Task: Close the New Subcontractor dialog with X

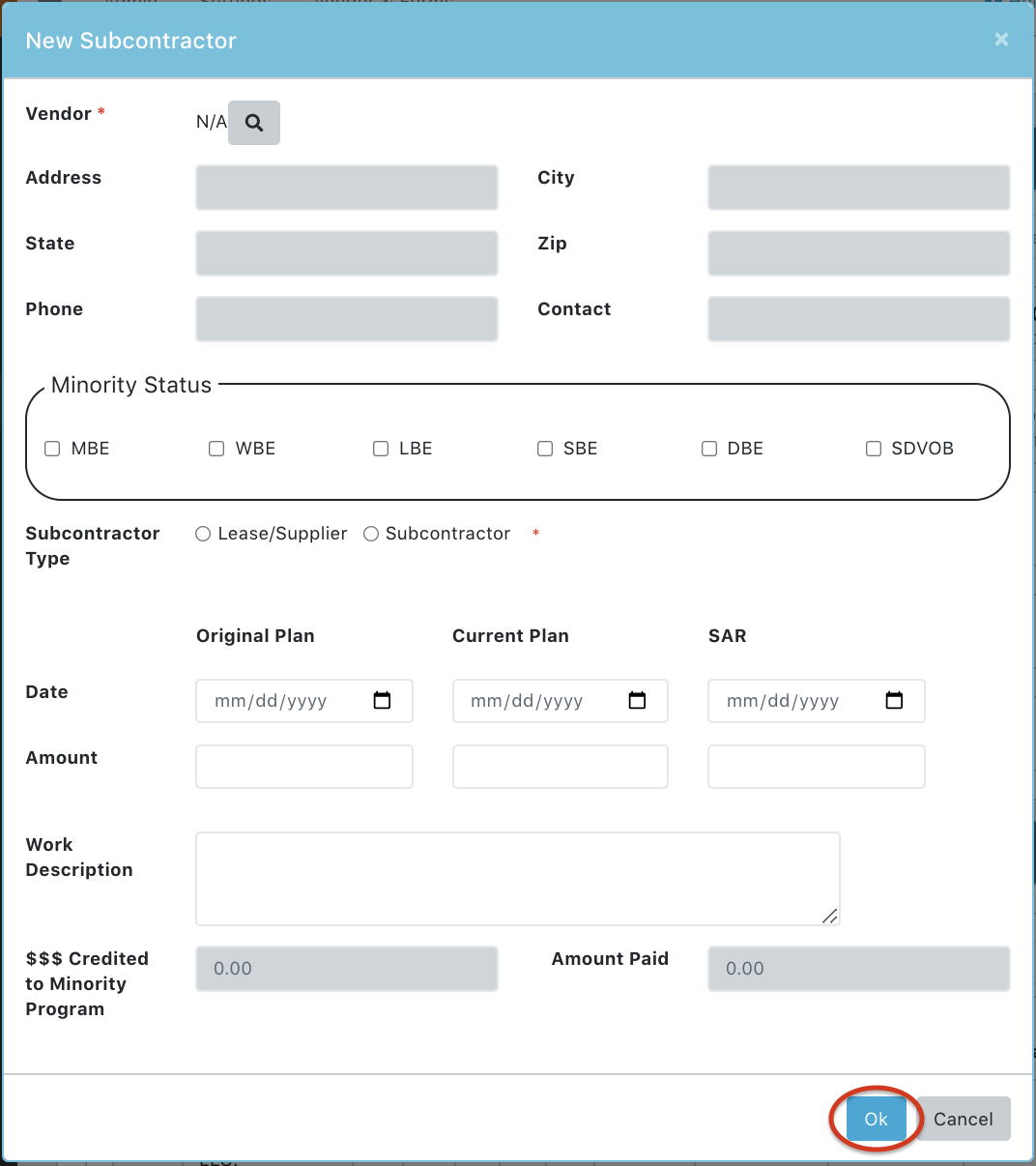Action: [1001, 40]
